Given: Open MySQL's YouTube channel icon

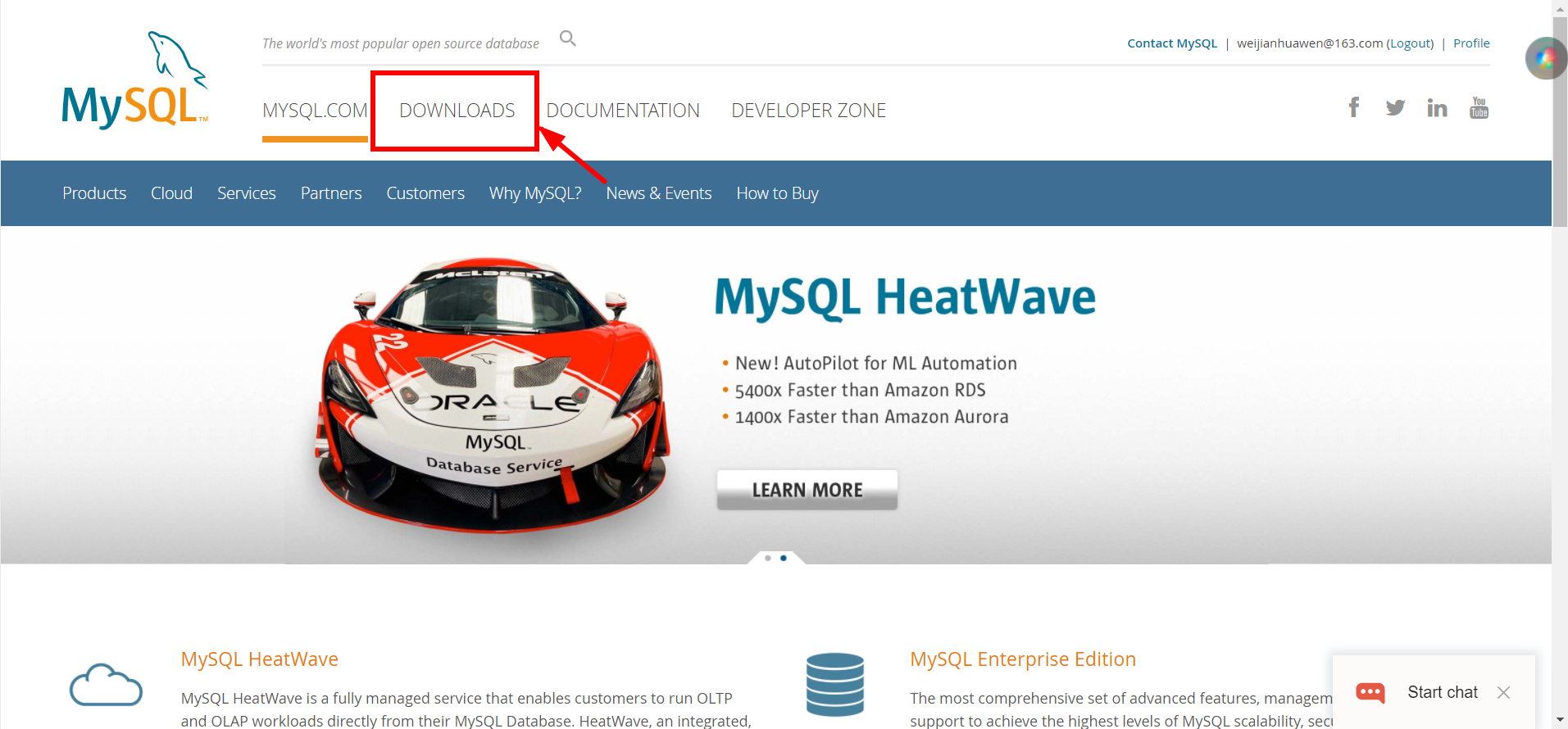Looking at the screenshot, I should click(1479, 108).
